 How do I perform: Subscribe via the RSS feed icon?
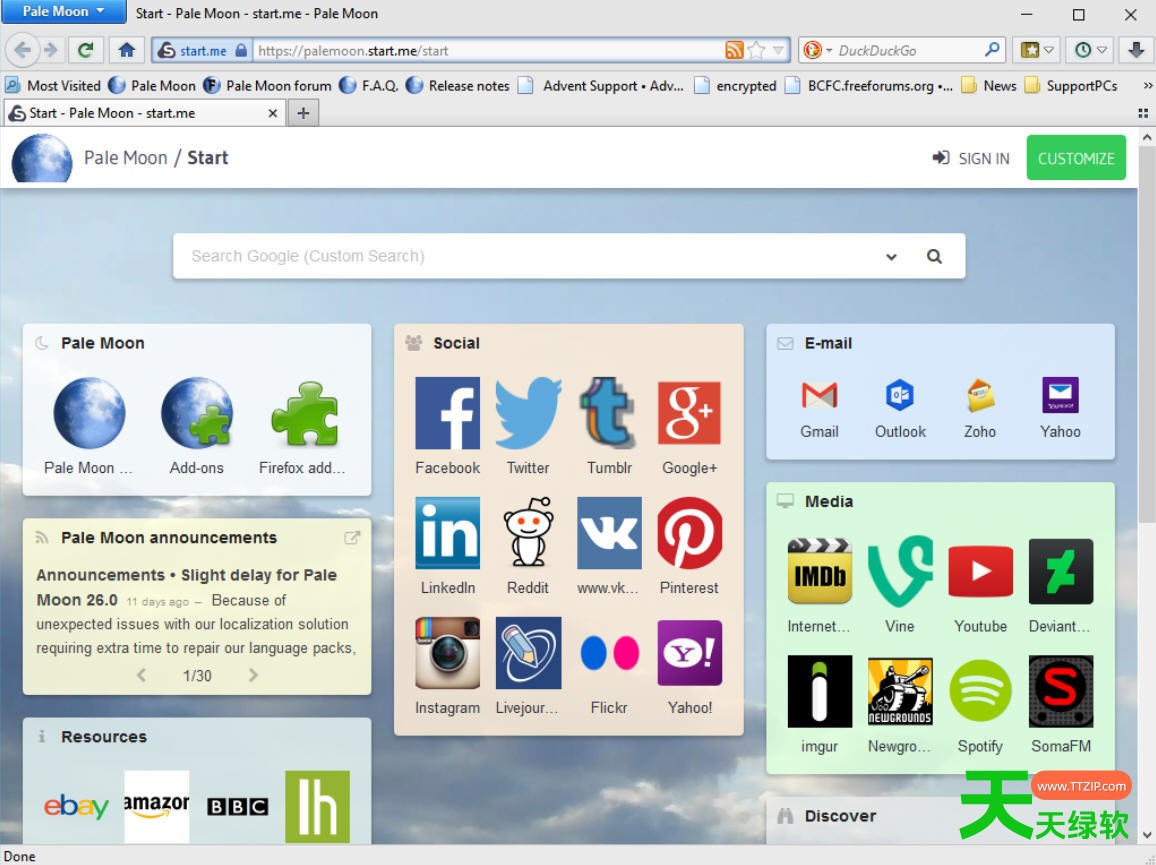pyautogui.click(x=734, y=50)
